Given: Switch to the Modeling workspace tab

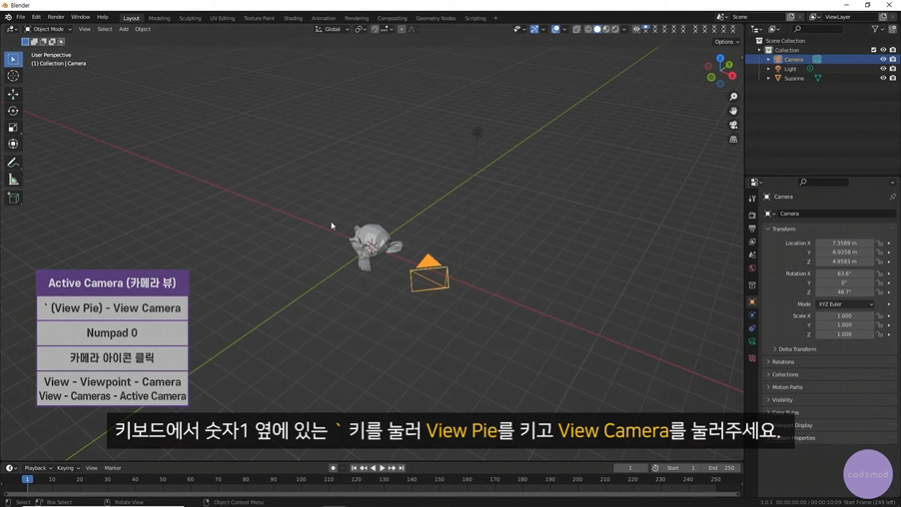Looking at the screenshot, I should point(159,18).
